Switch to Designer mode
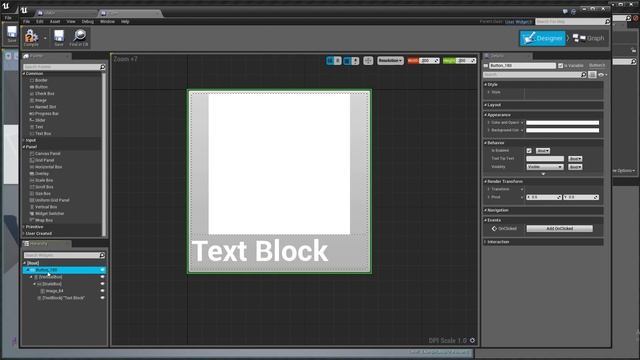This screenshot has width=640, height=360. click(542, 38)
